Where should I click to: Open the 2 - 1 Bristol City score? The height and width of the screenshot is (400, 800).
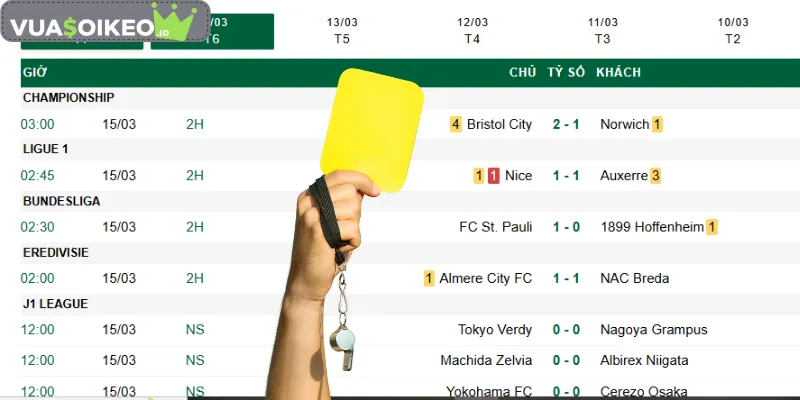(x=565, y=124)
